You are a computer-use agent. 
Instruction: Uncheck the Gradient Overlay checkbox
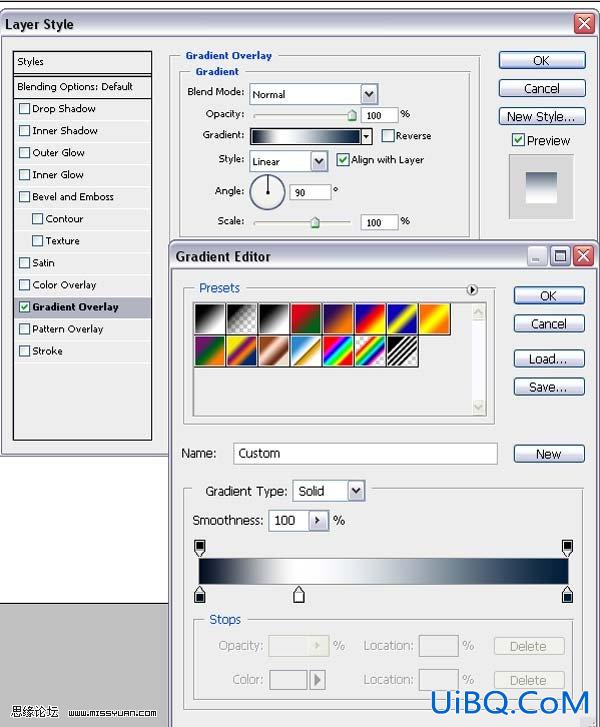coord(25,307)
